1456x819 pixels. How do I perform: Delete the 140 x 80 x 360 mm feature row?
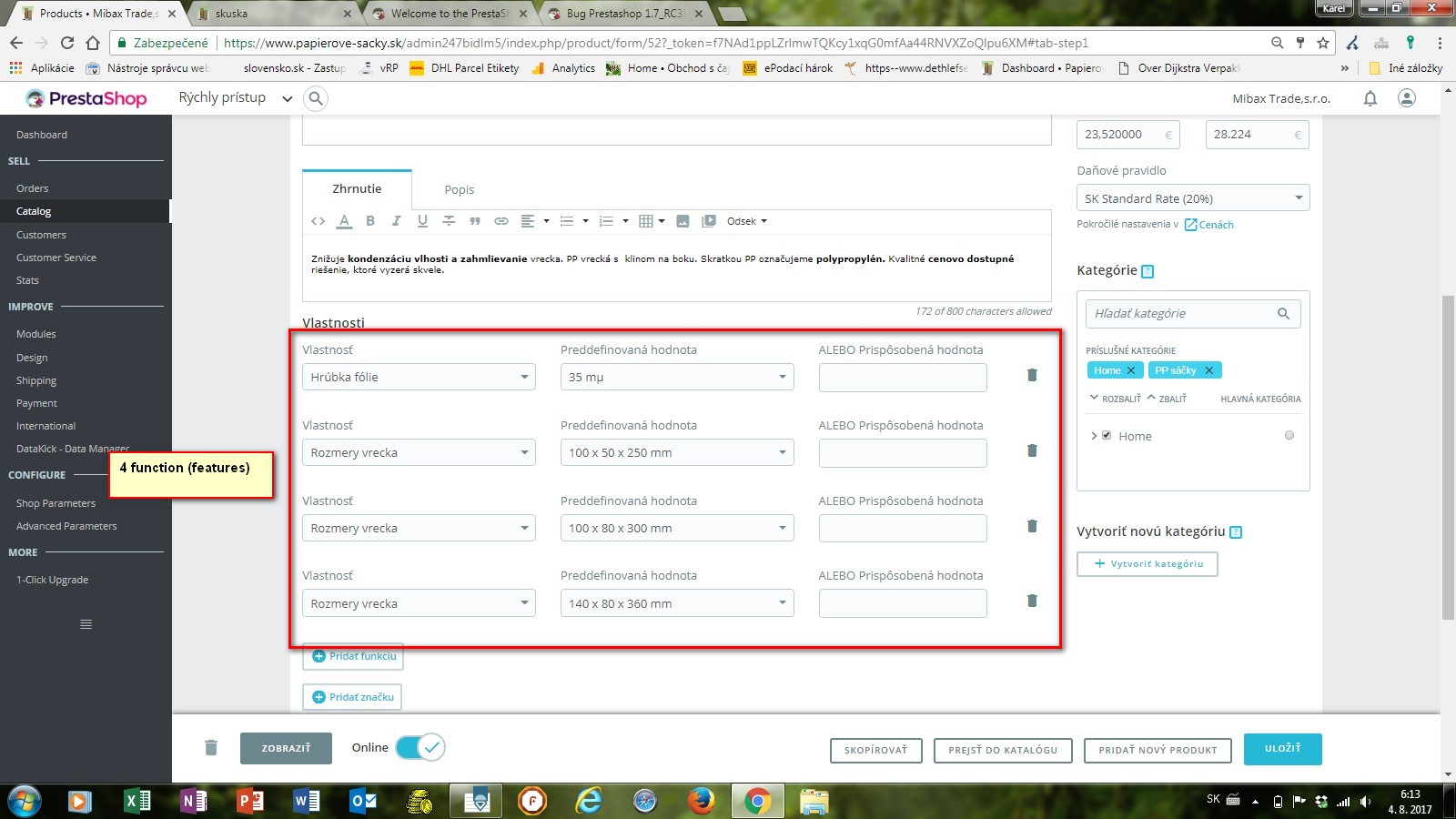(1032, 601)
